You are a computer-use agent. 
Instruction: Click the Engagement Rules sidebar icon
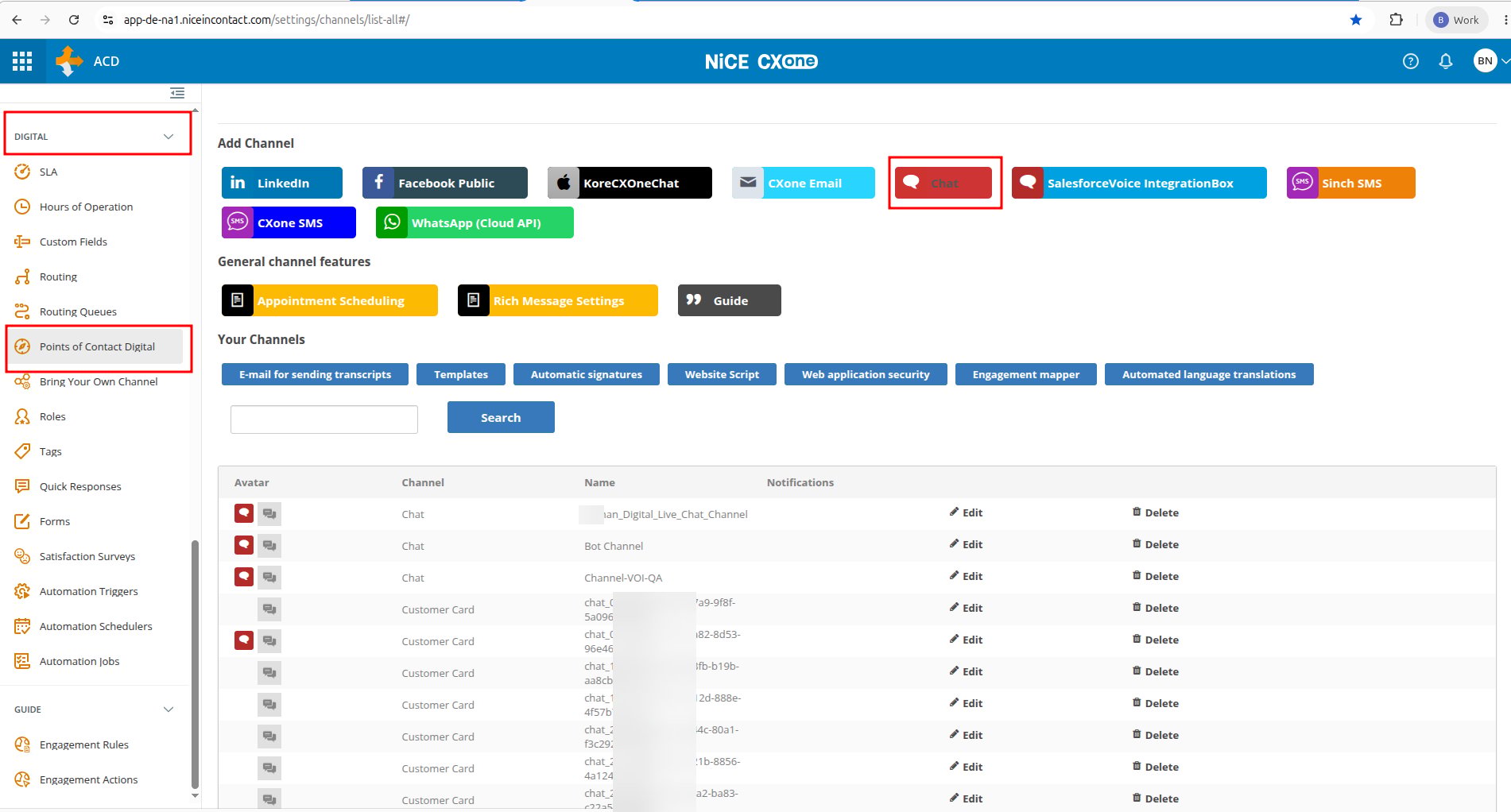click(22, 744)
